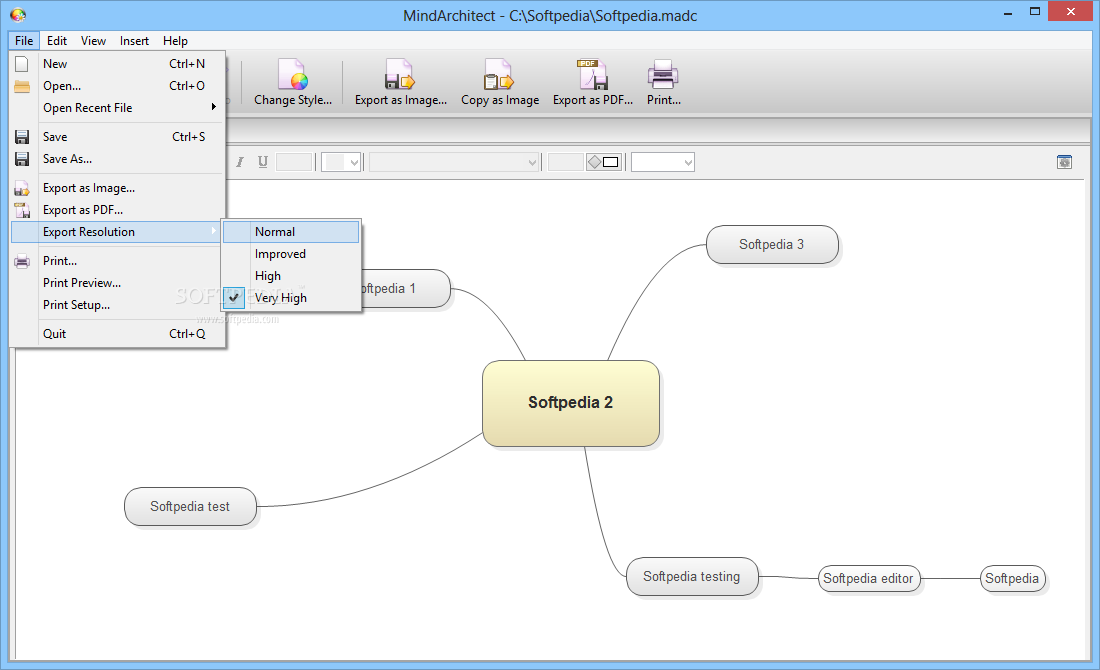Screen dimensions: 1100x670
Task: Open the Help menu
Action: [x=175, y=41]
